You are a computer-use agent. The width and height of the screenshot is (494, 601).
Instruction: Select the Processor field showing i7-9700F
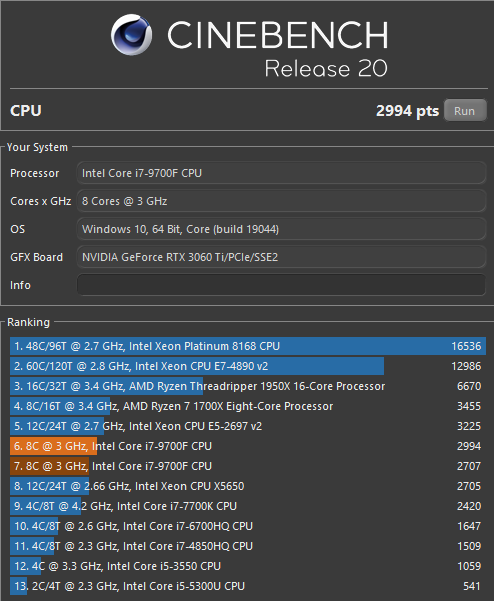[281, 173]
